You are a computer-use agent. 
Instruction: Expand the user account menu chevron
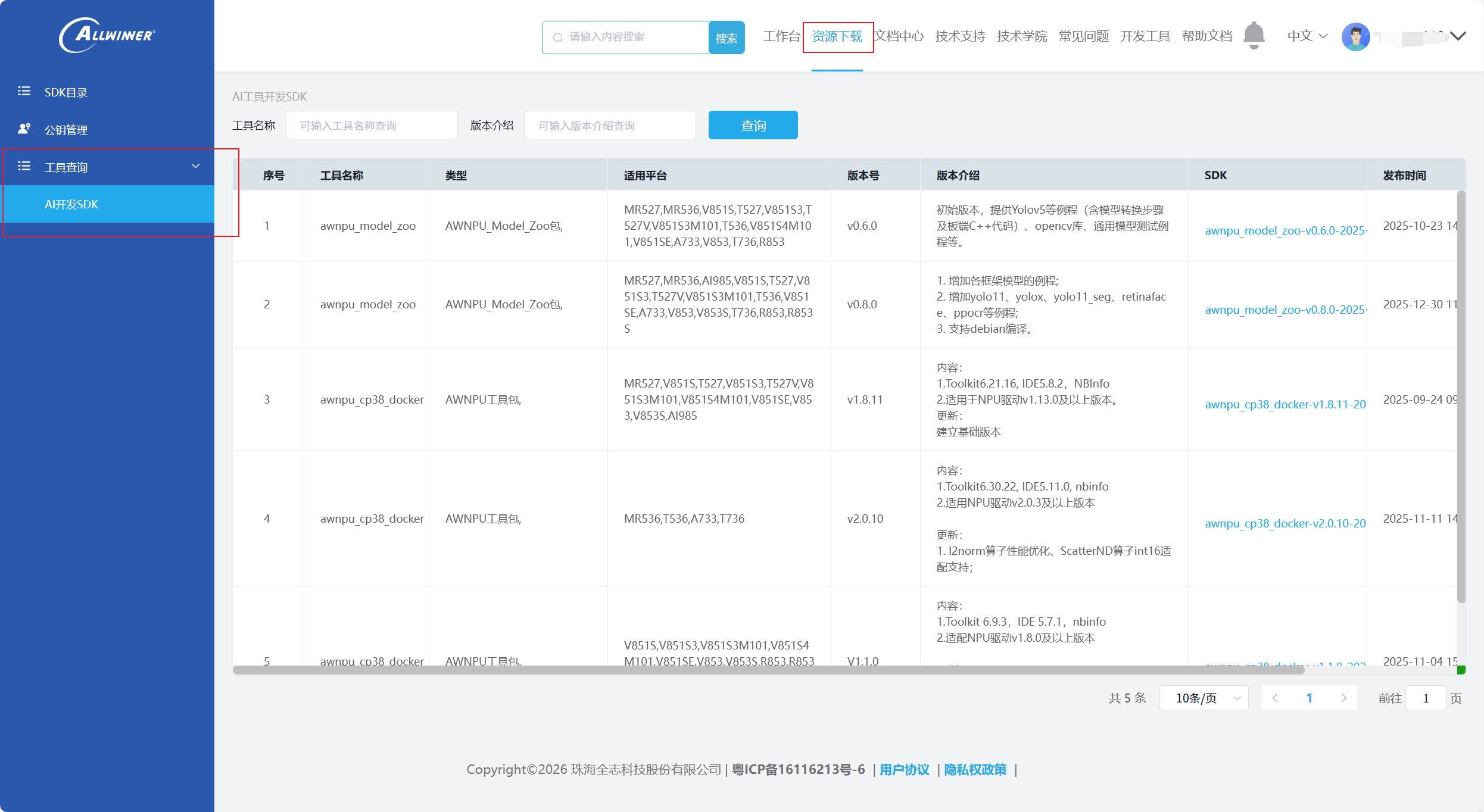pyautogui.click(x=1458, y=36)
